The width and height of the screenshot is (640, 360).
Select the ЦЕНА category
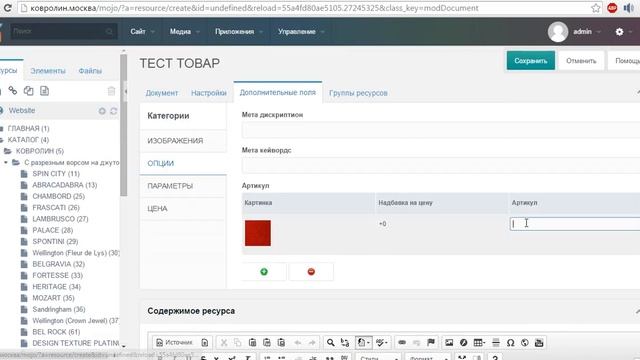(x=183, y=209)
